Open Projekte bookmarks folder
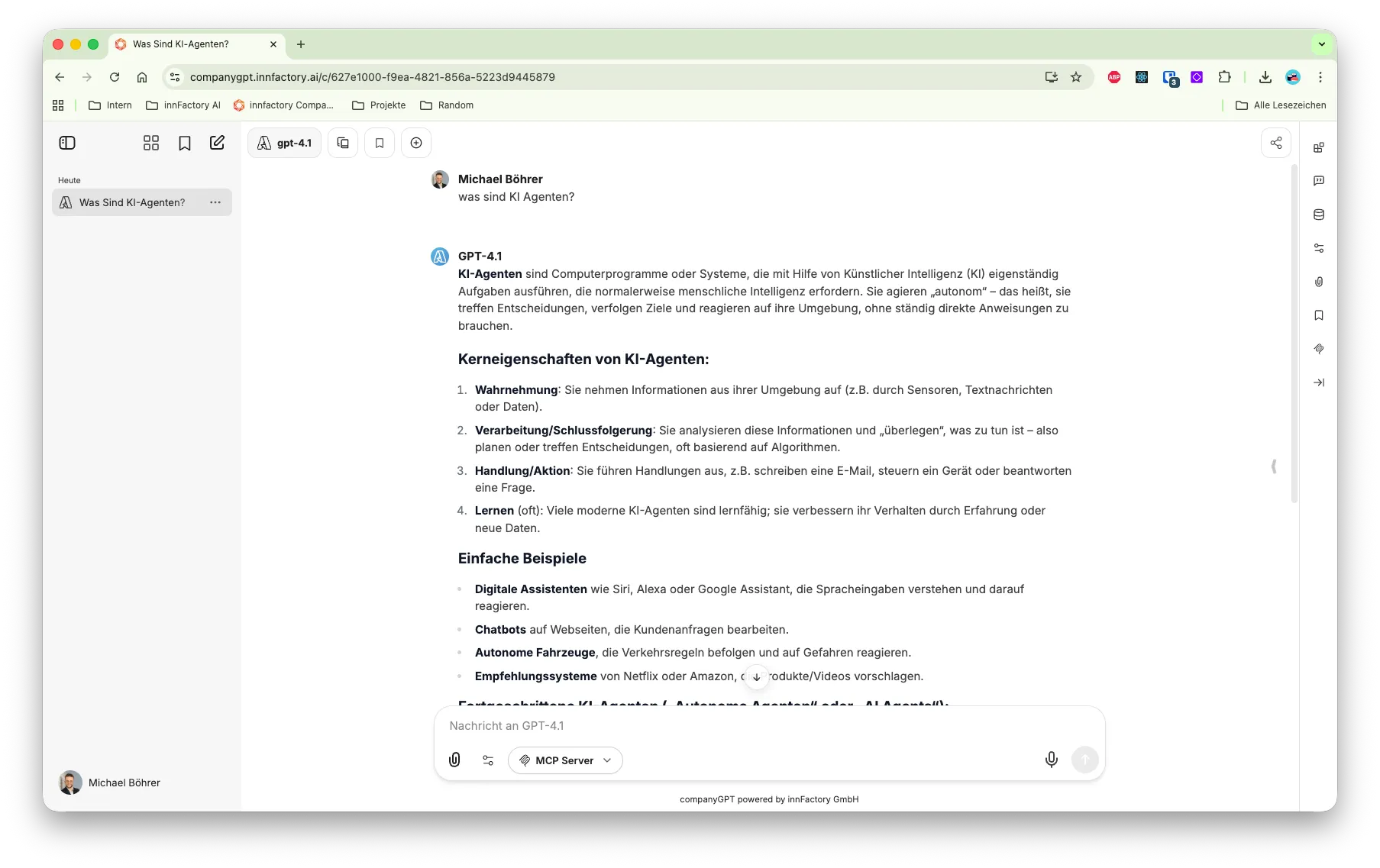The height and width of the screenshot is (868, 1380). 379,105
